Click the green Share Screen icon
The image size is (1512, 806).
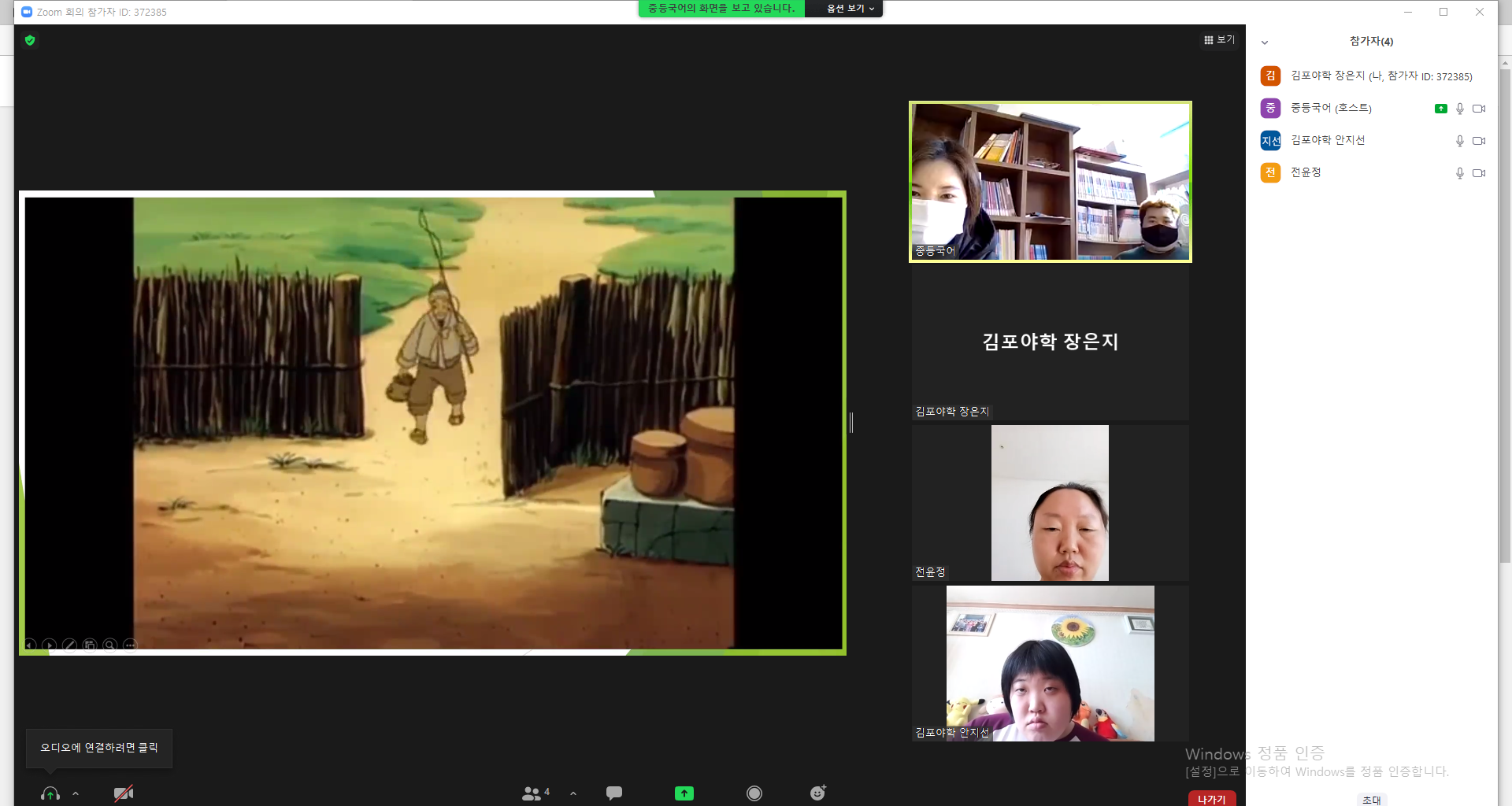(684, 793)
